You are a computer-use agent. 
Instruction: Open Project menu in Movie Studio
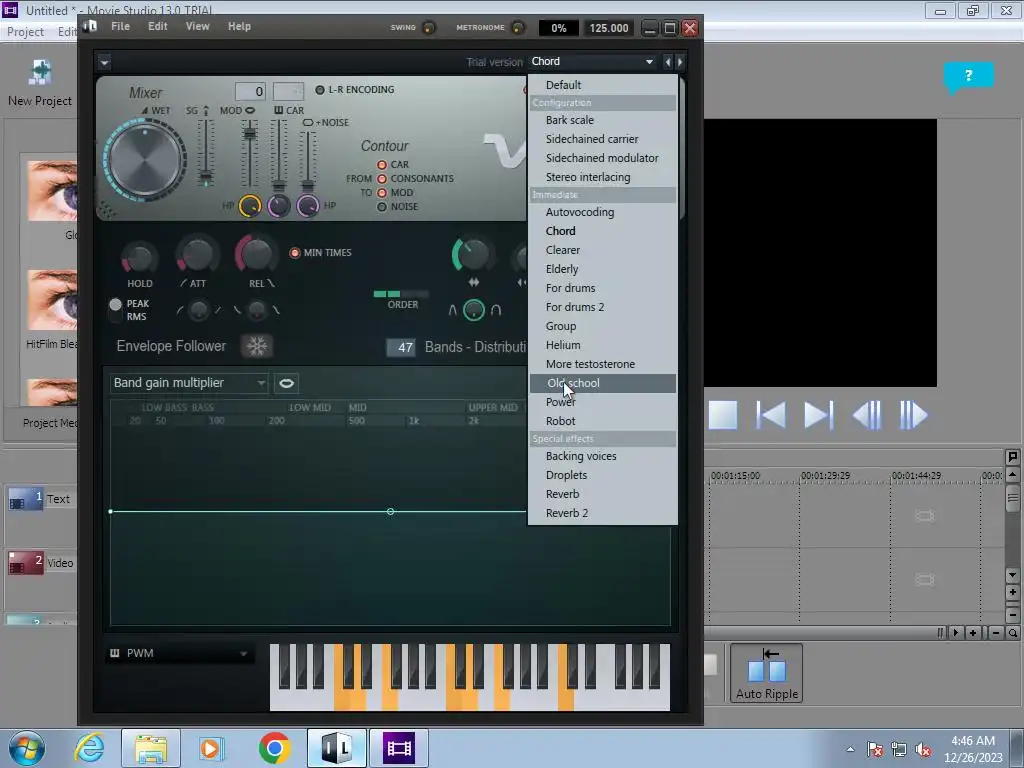25,32
